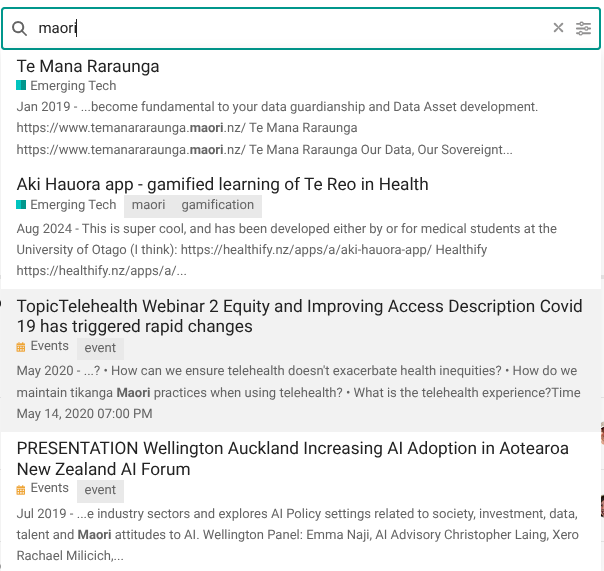Click the "event" tag on Telehealth Webinar
This screenshot has height=571, width=604.
100,348
